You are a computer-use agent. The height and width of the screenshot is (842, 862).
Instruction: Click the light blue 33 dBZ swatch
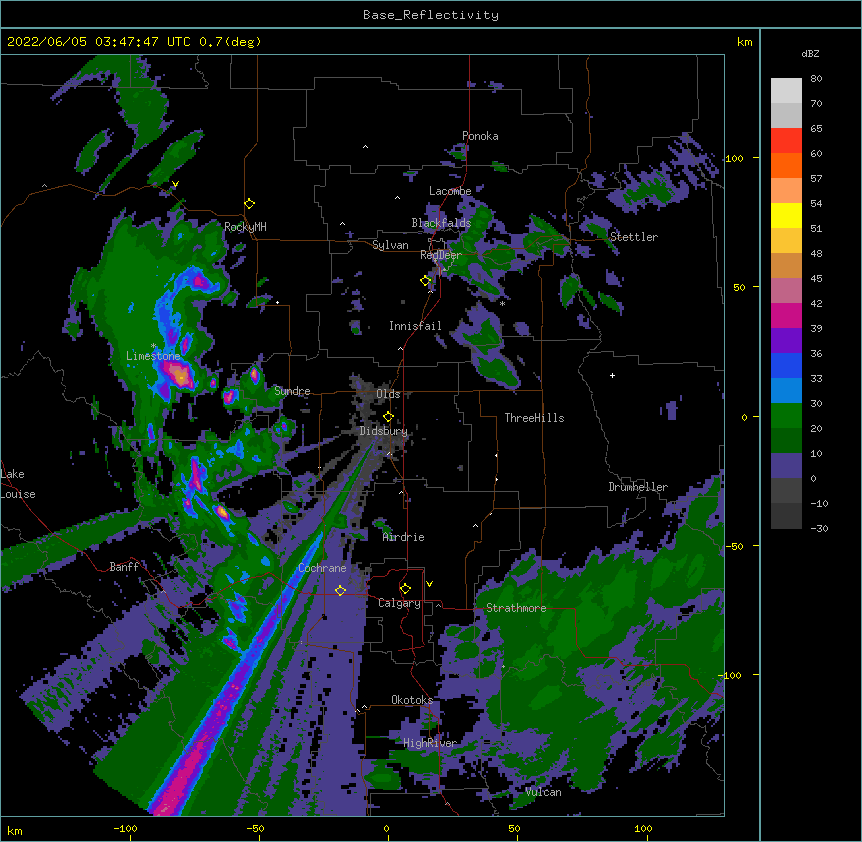pyautogui.click(x=786, y=391)
